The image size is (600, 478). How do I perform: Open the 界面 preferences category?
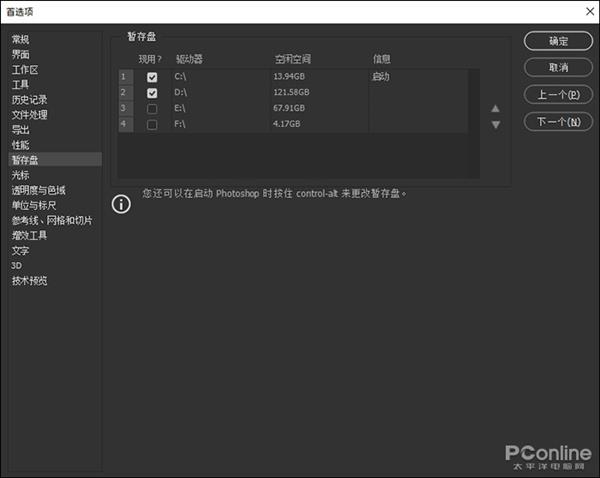click(x=20, y=54)
